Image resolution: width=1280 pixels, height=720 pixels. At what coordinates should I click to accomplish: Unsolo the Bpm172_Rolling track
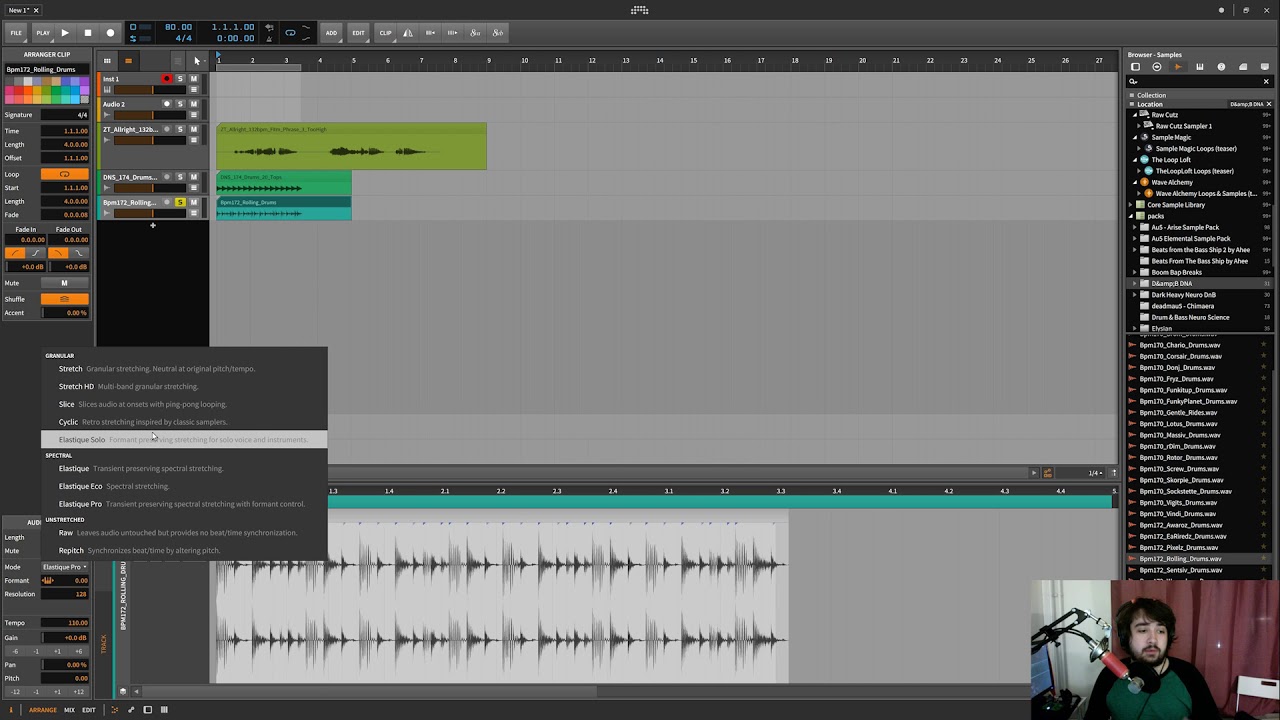click(x=180, y=203)
